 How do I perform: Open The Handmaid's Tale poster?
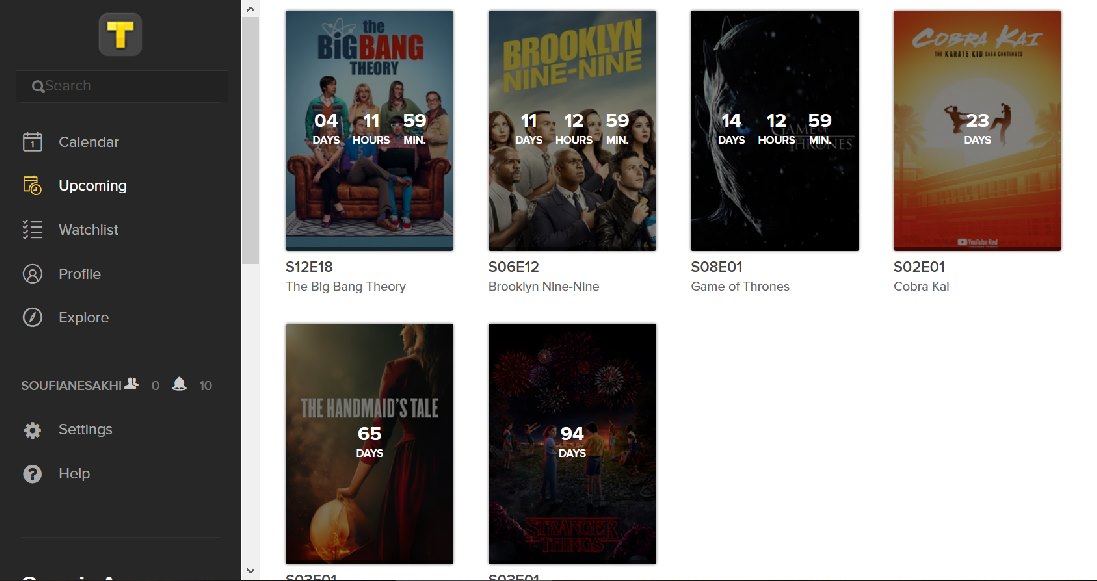point(369,444)
